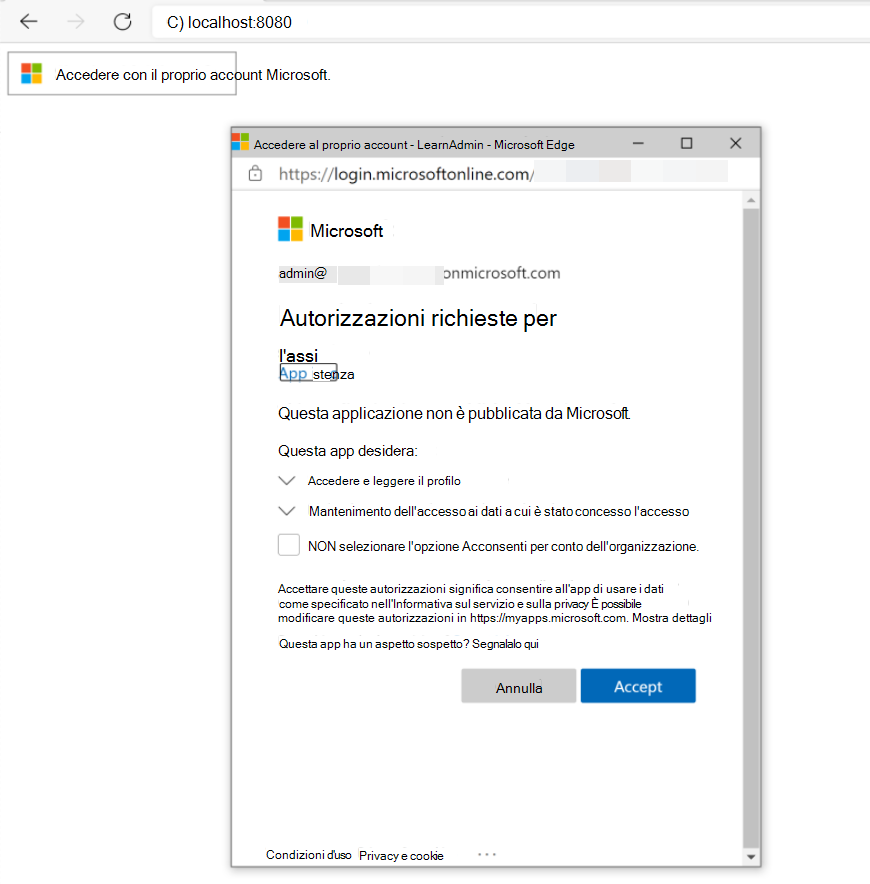Image resolution: width=870 pixels, height=884 pixels.
Task: Click the Accept button
Action: [x=637, y=686]
